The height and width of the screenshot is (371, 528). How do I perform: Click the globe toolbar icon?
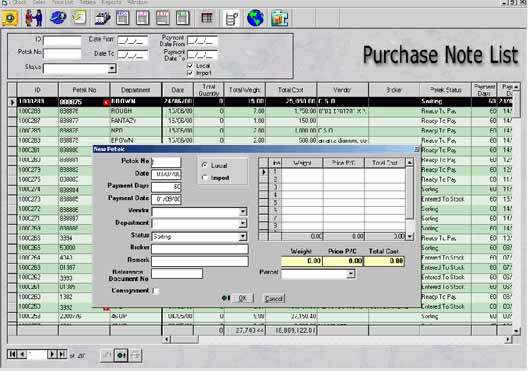[255, 18]
